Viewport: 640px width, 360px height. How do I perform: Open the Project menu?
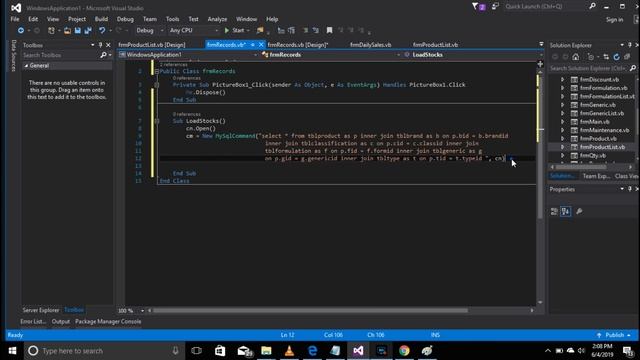(77, 19)
